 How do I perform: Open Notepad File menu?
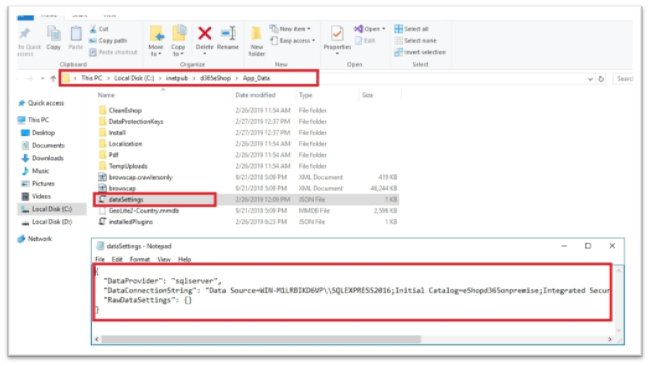(x=100, y=259)
